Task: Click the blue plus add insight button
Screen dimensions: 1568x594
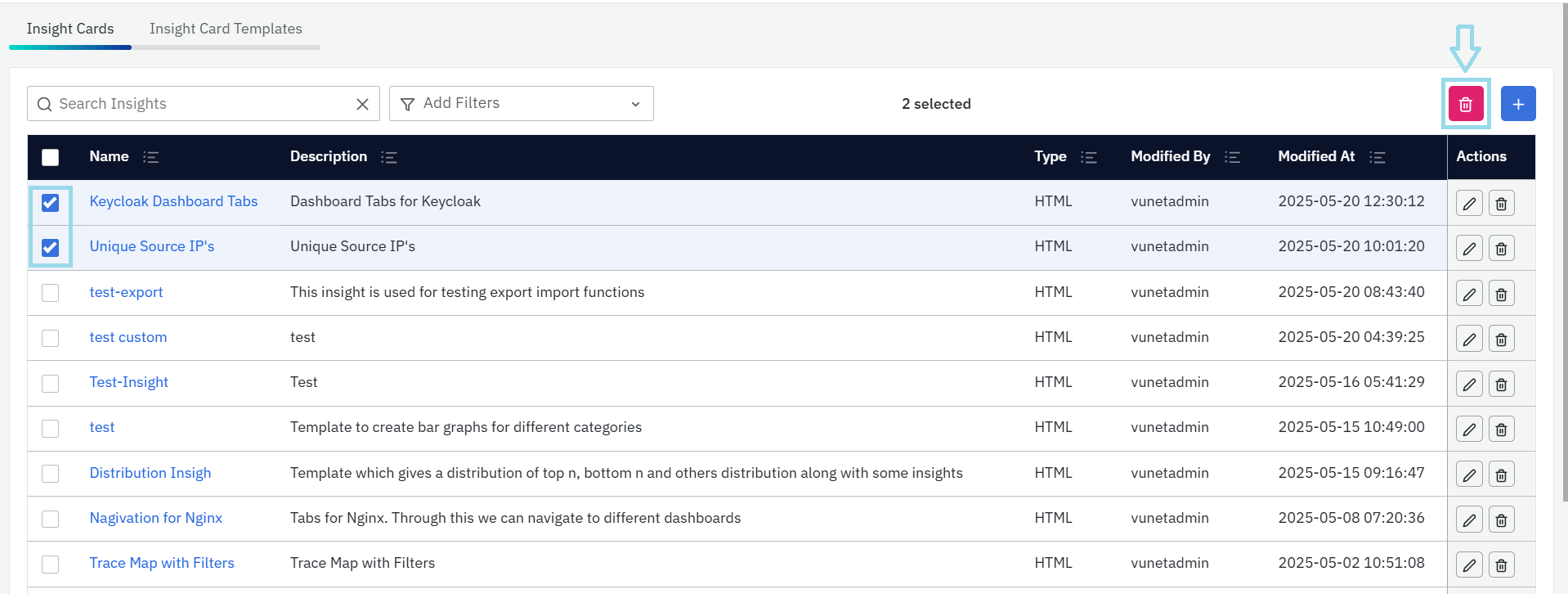Action: [x=1517, y=104]
